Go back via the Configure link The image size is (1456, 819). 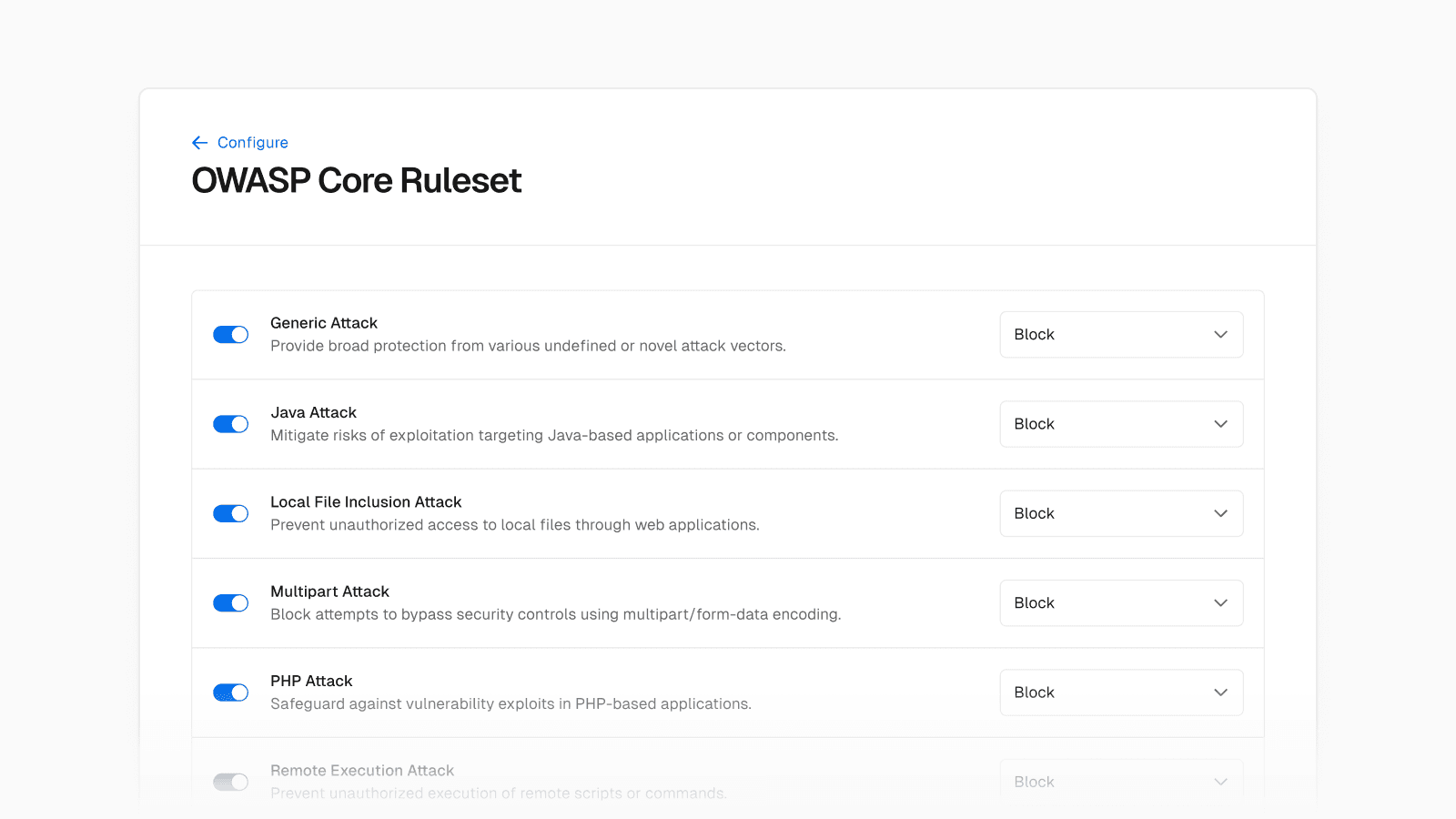[x=252, y=143]
